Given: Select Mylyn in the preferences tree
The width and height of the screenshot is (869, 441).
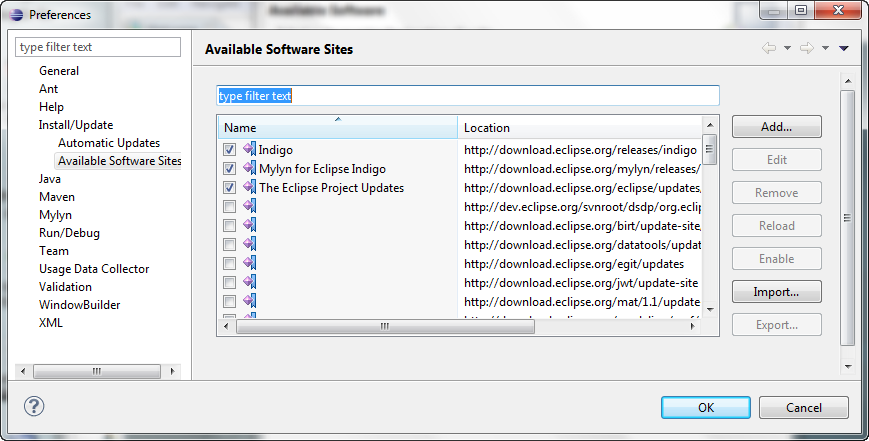Looking at the screenshot, I should (x=55, y=215).
